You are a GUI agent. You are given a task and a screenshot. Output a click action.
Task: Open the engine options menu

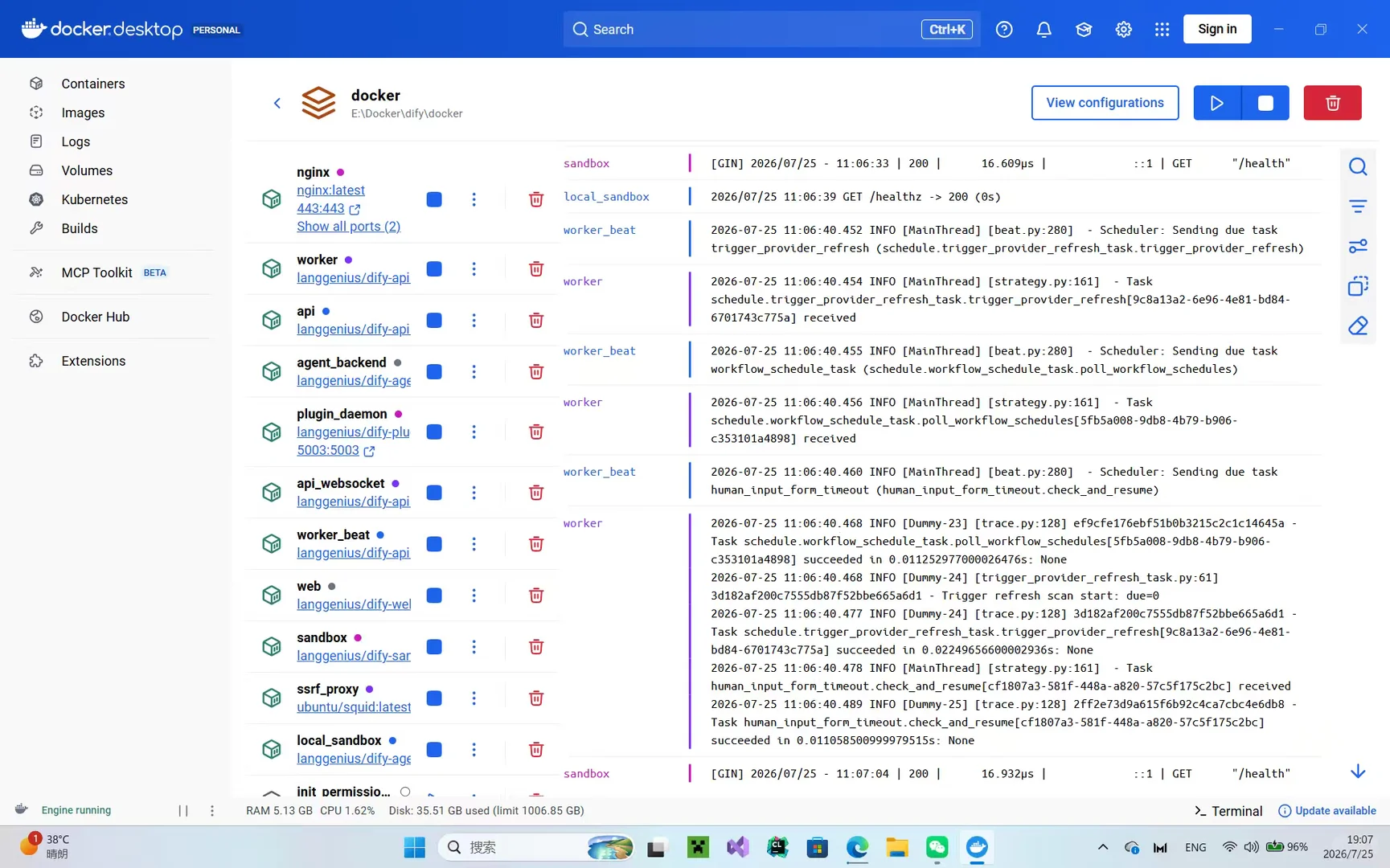(x=212, y=811)
